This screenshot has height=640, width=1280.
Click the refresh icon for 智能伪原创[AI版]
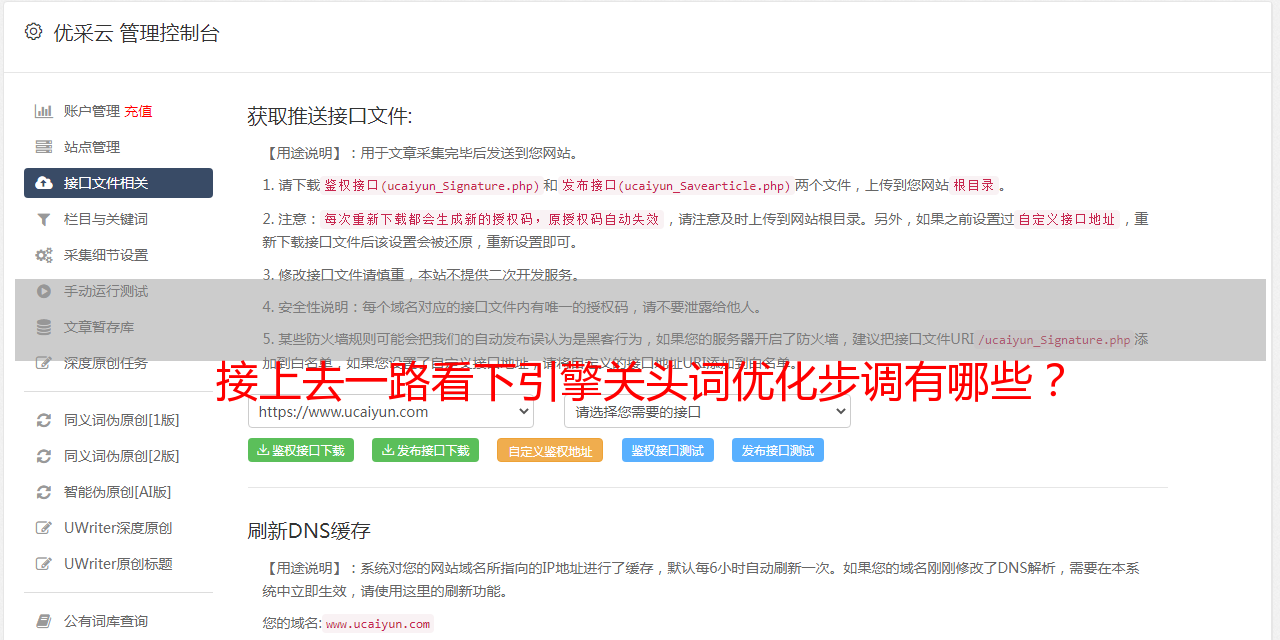pos(44,492)
